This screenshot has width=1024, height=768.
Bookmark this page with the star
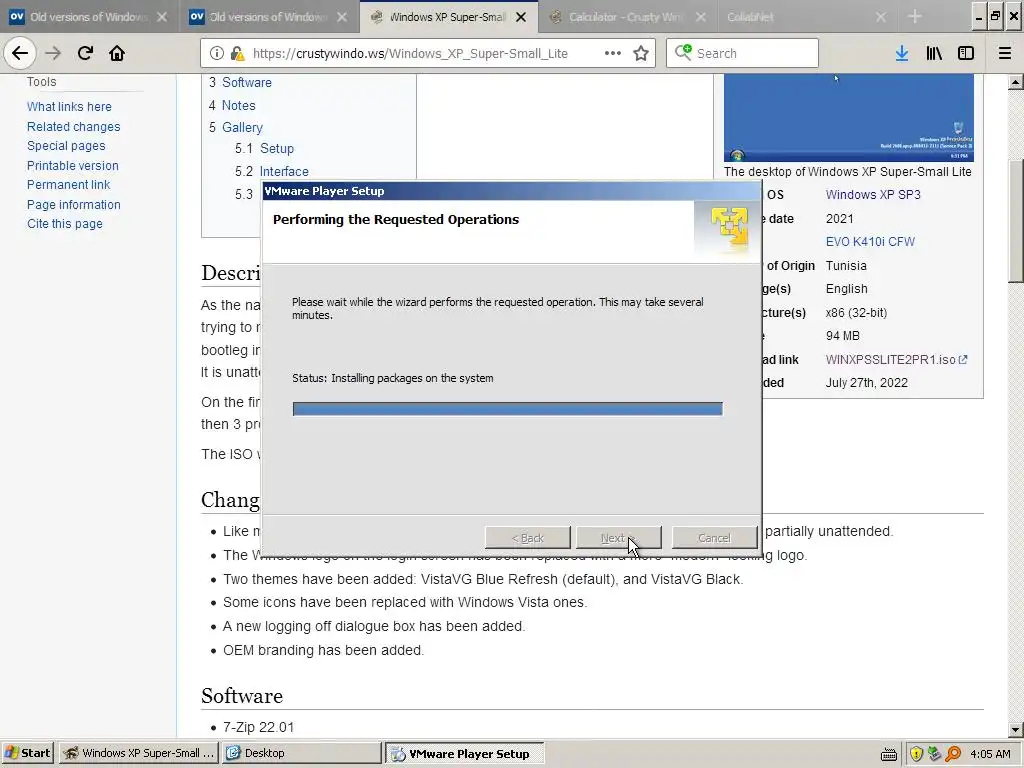tap(641, 53)
